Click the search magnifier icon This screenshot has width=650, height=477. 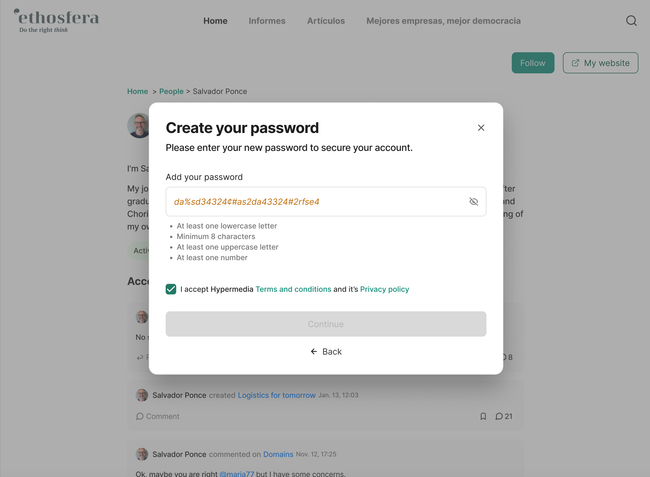(631, 20)
